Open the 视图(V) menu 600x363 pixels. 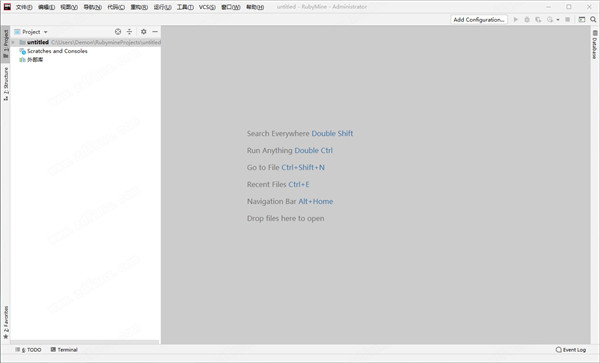tap(69, 7)
